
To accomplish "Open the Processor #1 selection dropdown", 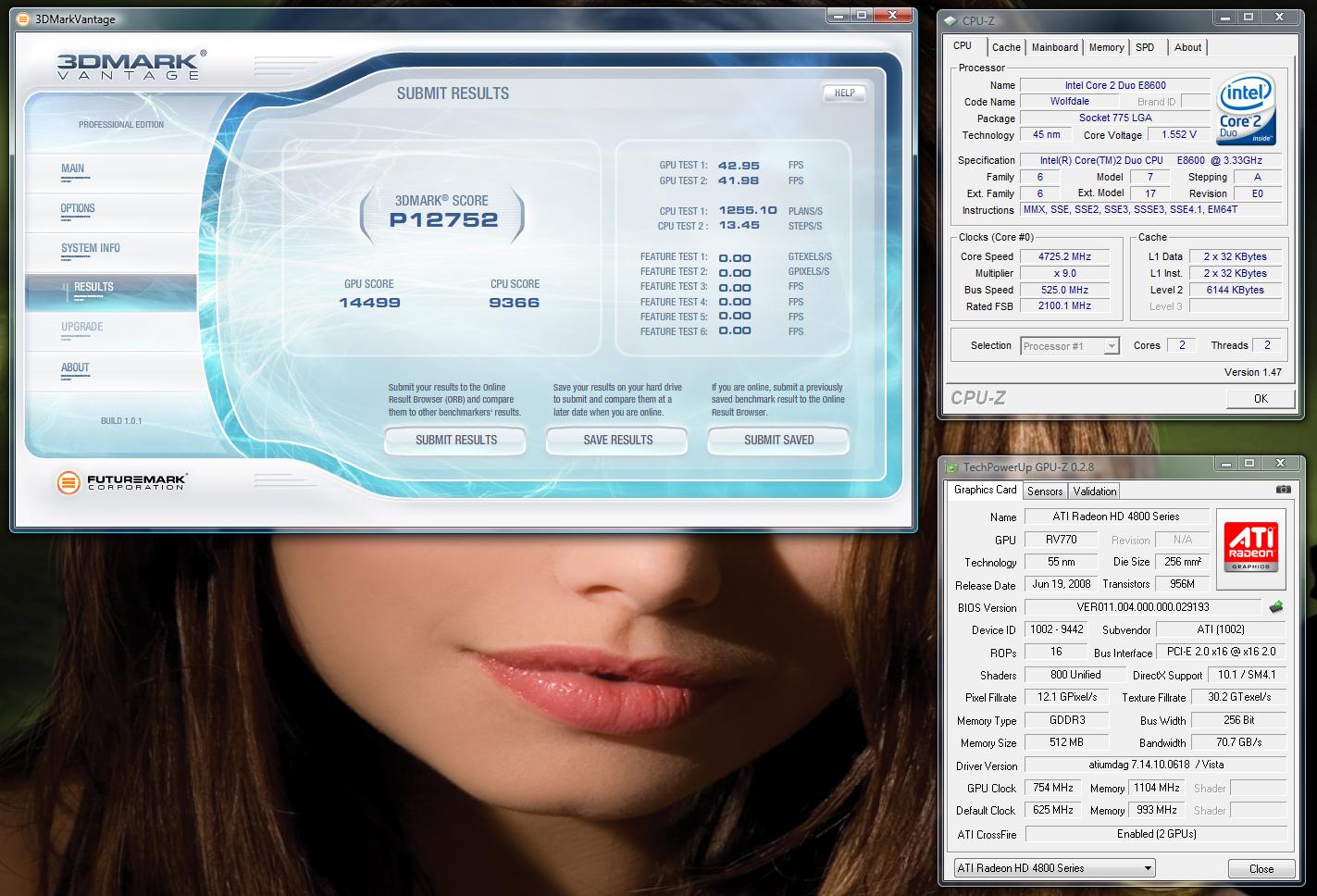I will (1070, 345).
